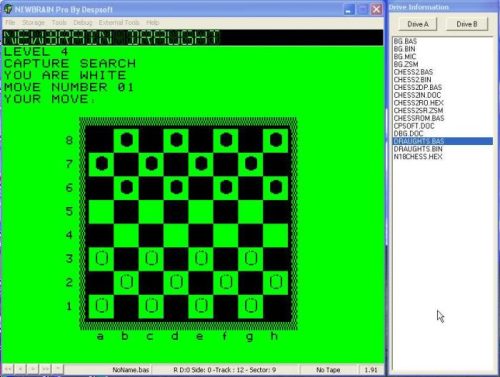This screenshot has width=500, height=377.
Task: Click the No Tape status indicator
Action: click(x=328, y=370)
